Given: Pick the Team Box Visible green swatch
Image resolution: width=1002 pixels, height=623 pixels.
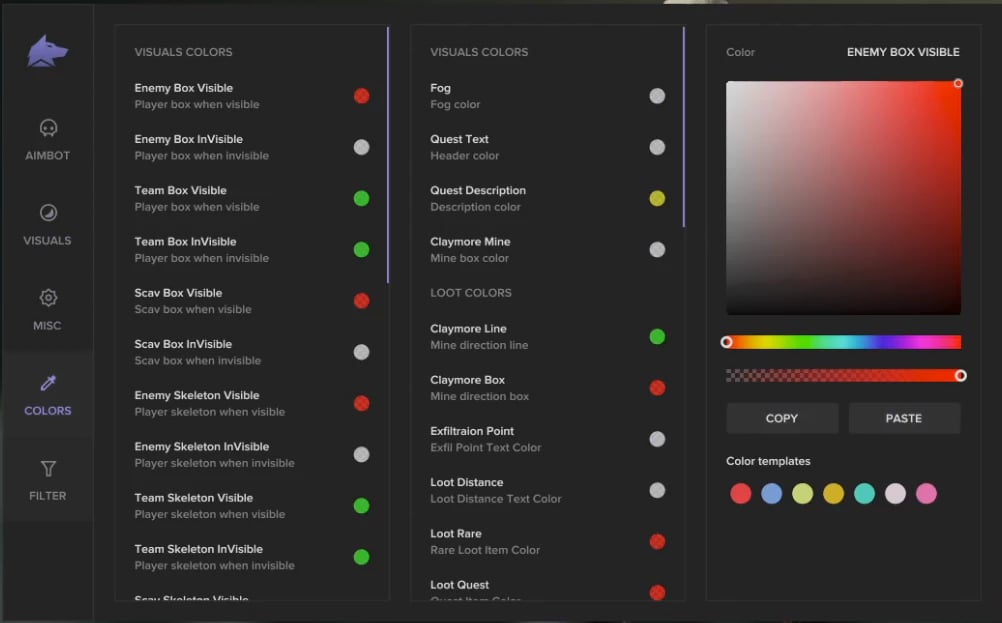Looking at the screenshot, I should click(361, 198).
